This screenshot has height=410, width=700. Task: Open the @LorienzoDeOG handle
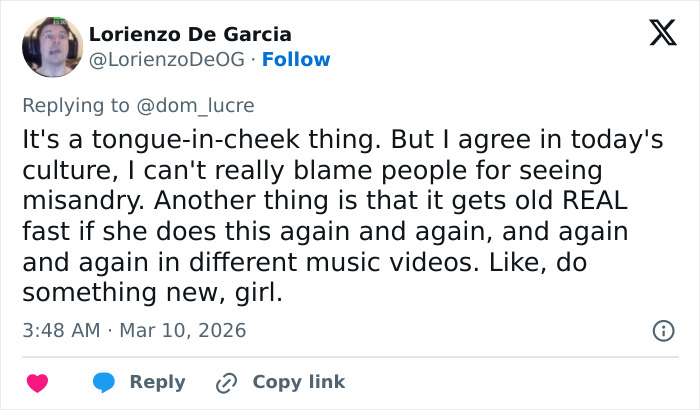(166, 60)
